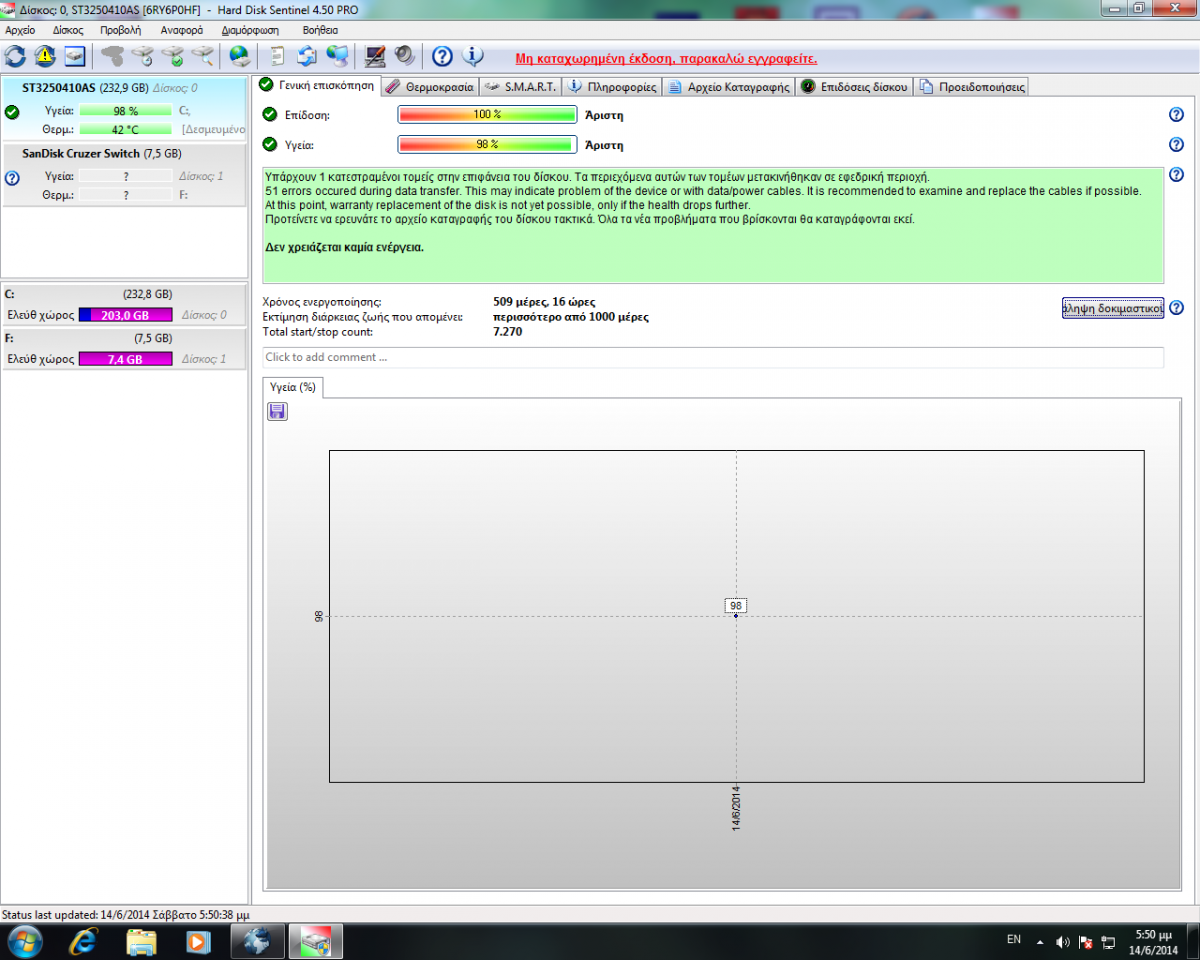Click the main Υγεία 98 % health bar
This screenshot has height=960, width=1200.
point(488,144)
